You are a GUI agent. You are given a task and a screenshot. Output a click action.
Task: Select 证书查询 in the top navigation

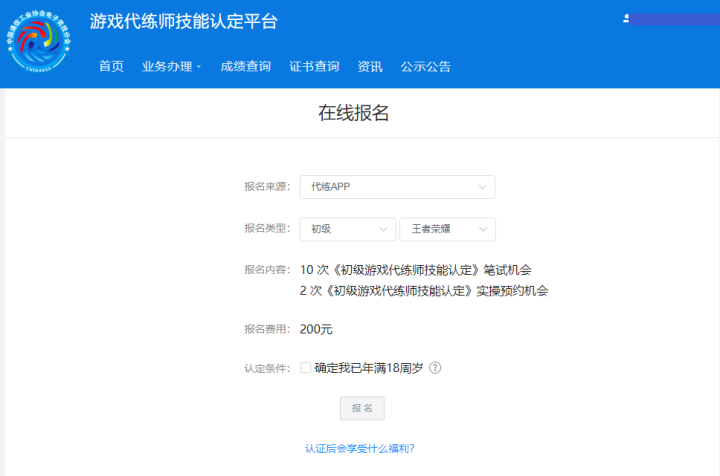coord(314,67)
